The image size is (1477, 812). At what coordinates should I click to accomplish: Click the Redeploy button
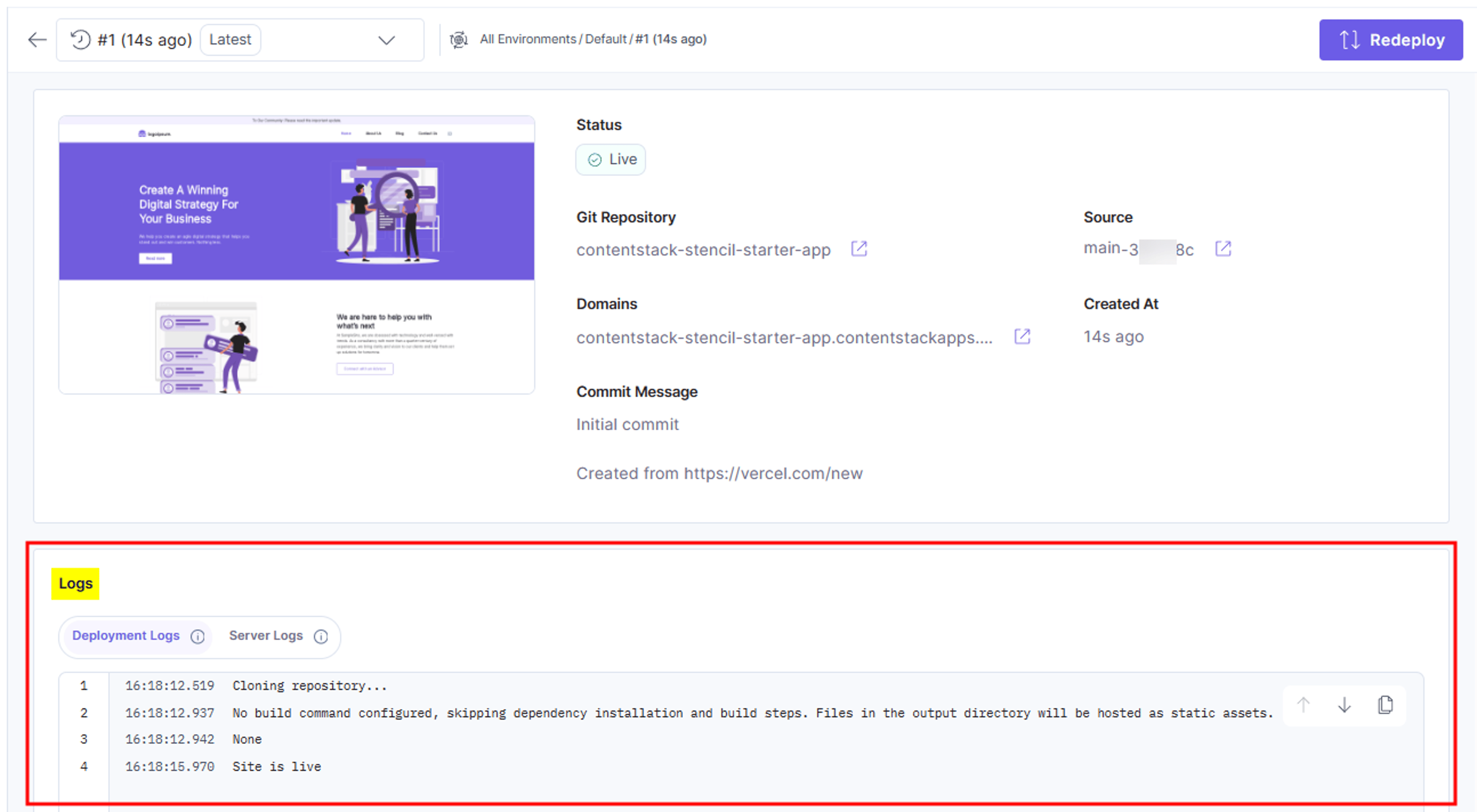click(x=1390, y=40)
